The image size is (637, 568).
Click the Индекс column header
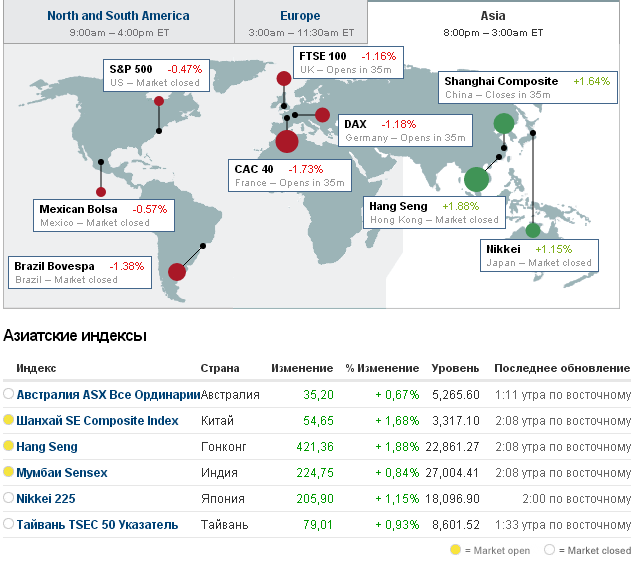click(x=36, y=368)
